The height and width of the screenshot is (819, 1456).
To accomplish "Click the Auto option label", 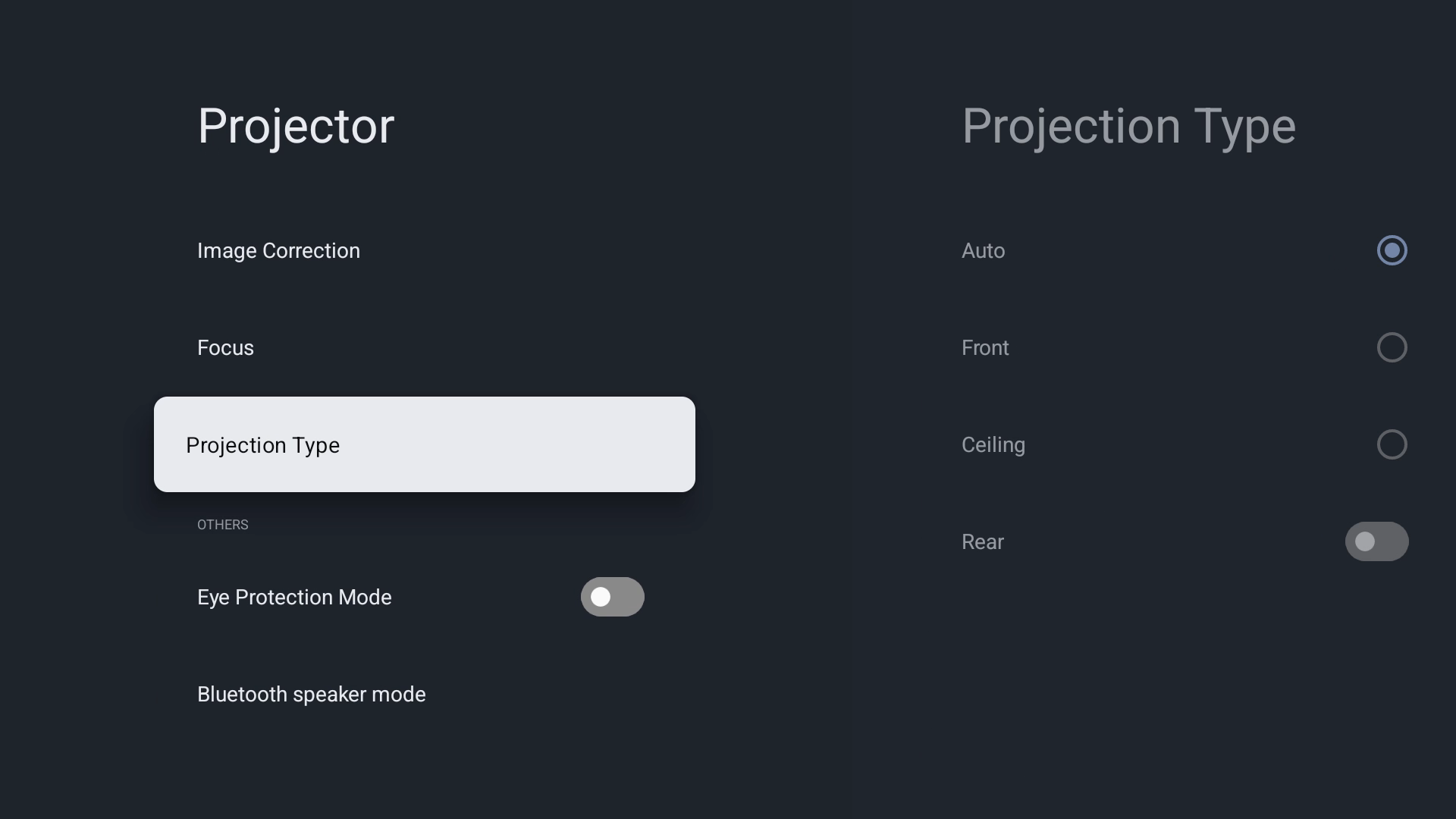I will tap(983, 251).
